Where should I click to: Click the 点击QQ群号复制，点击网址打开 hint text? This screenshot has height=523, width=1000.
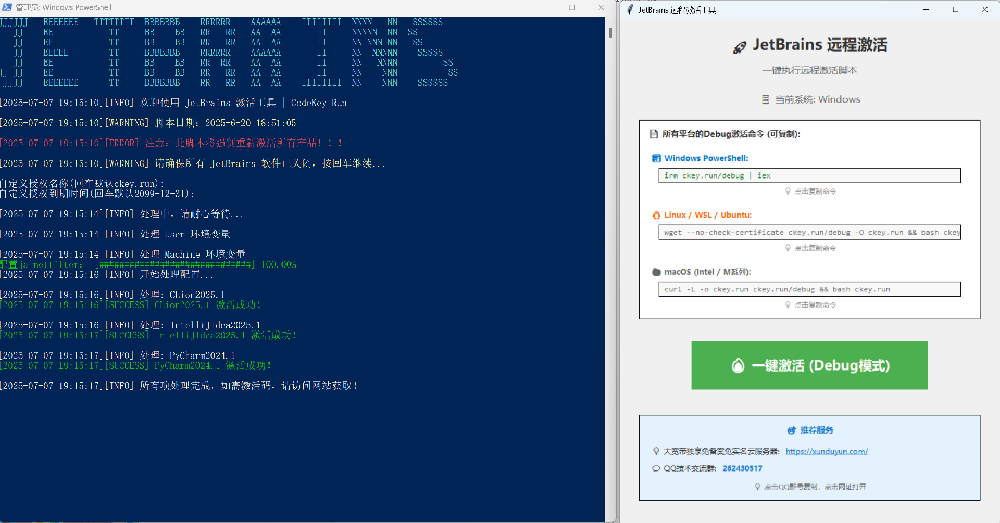pos(815,487)
